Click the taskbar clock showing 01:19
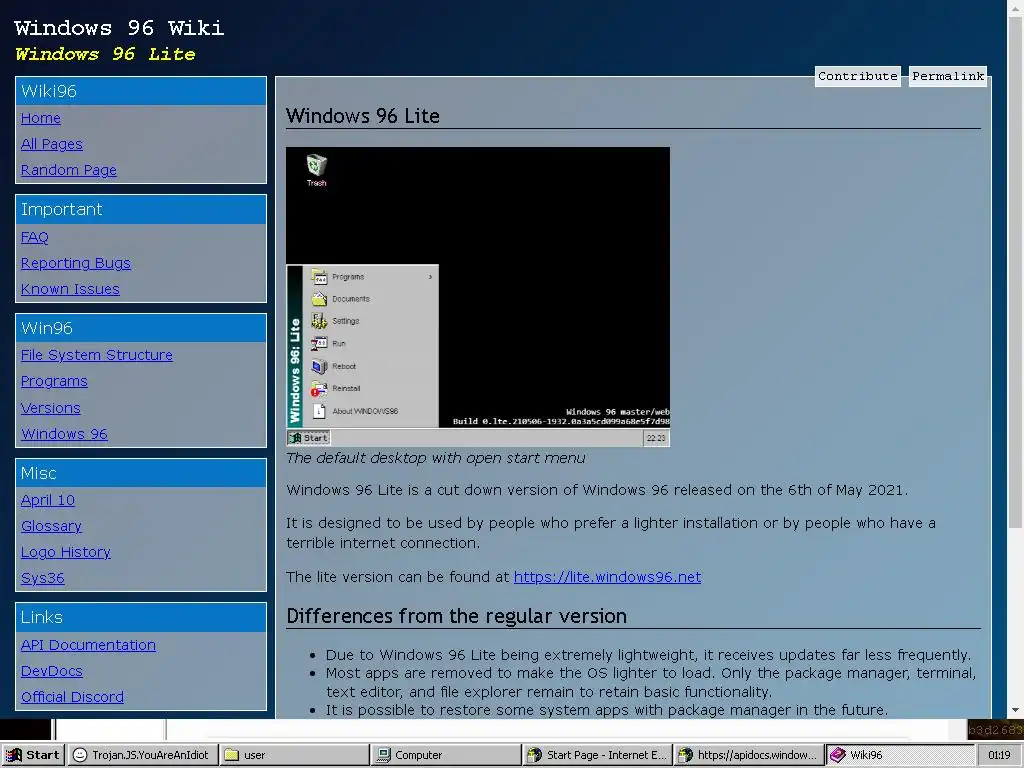 [999, 756]
